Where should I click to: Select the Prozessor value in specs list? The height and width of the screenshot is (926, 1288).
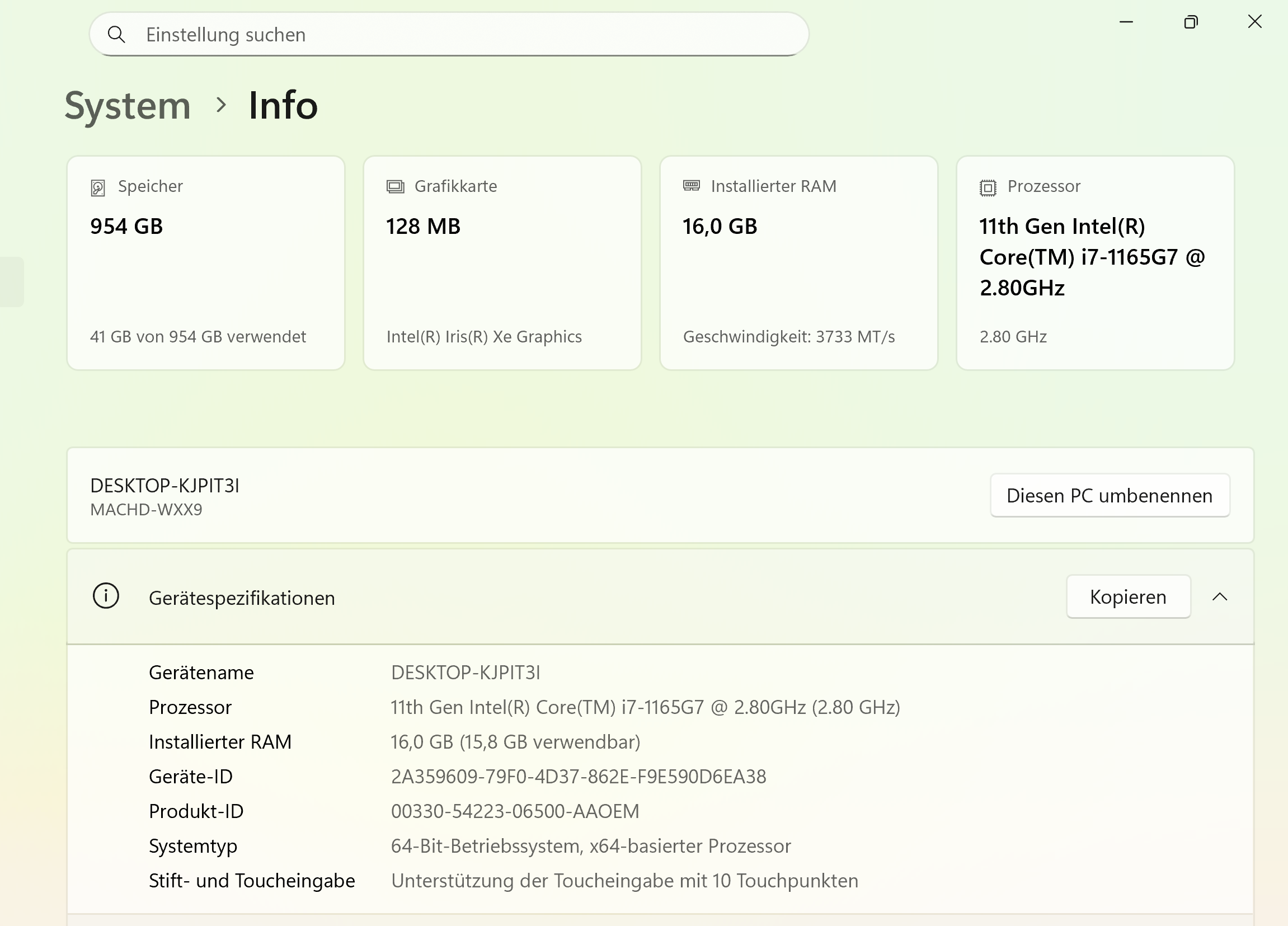pos(645,707)
